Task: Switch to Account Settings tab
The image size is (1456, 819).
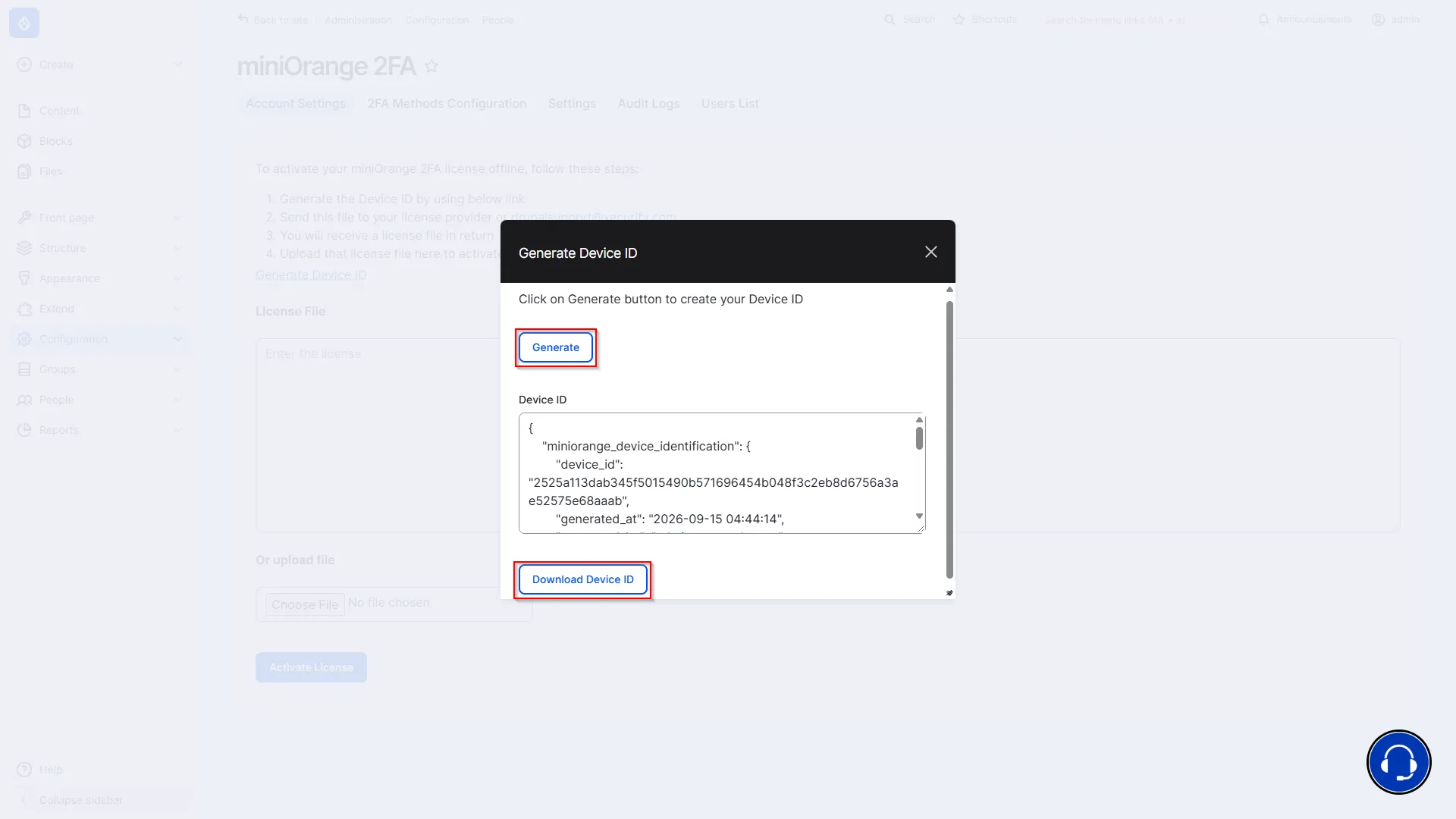Action: pos(296,104)
